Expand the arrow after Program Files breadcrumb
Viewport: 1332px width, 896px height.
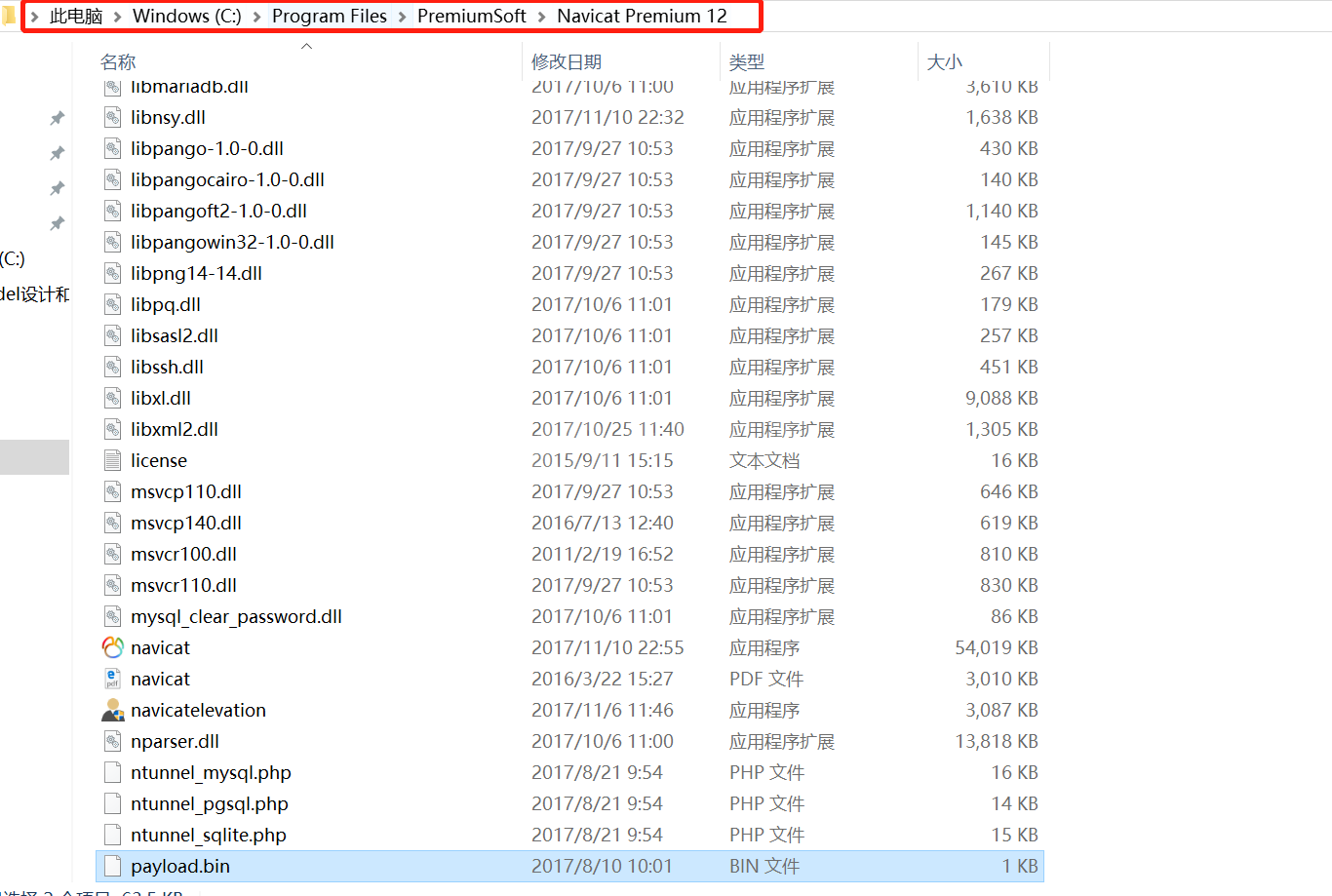[402, 17]
